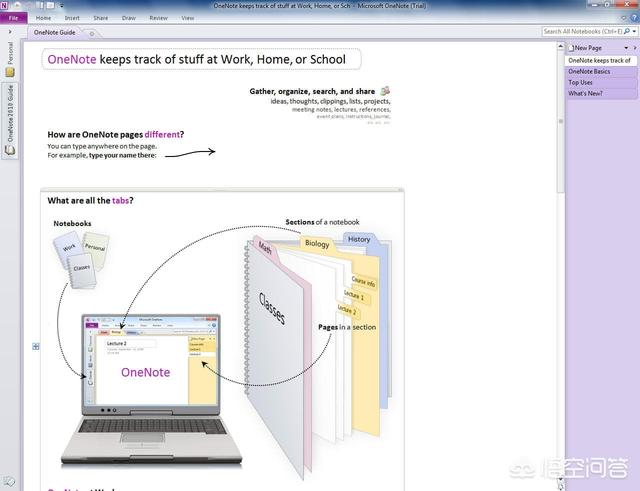This screenshot has width=640, height=491.
Task: Switch to the Draw ribbon tab
Action: tap(129, 18)
